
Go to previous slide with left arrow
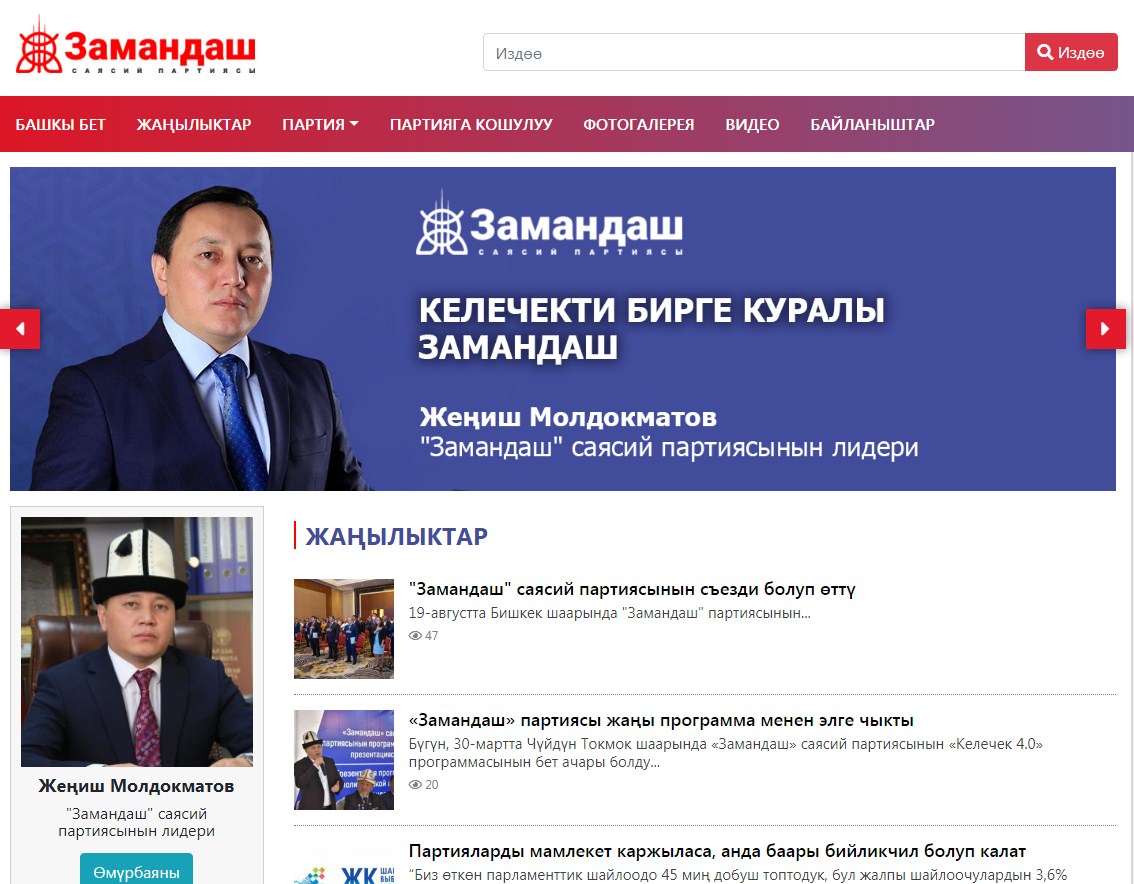tap(20, 329)
